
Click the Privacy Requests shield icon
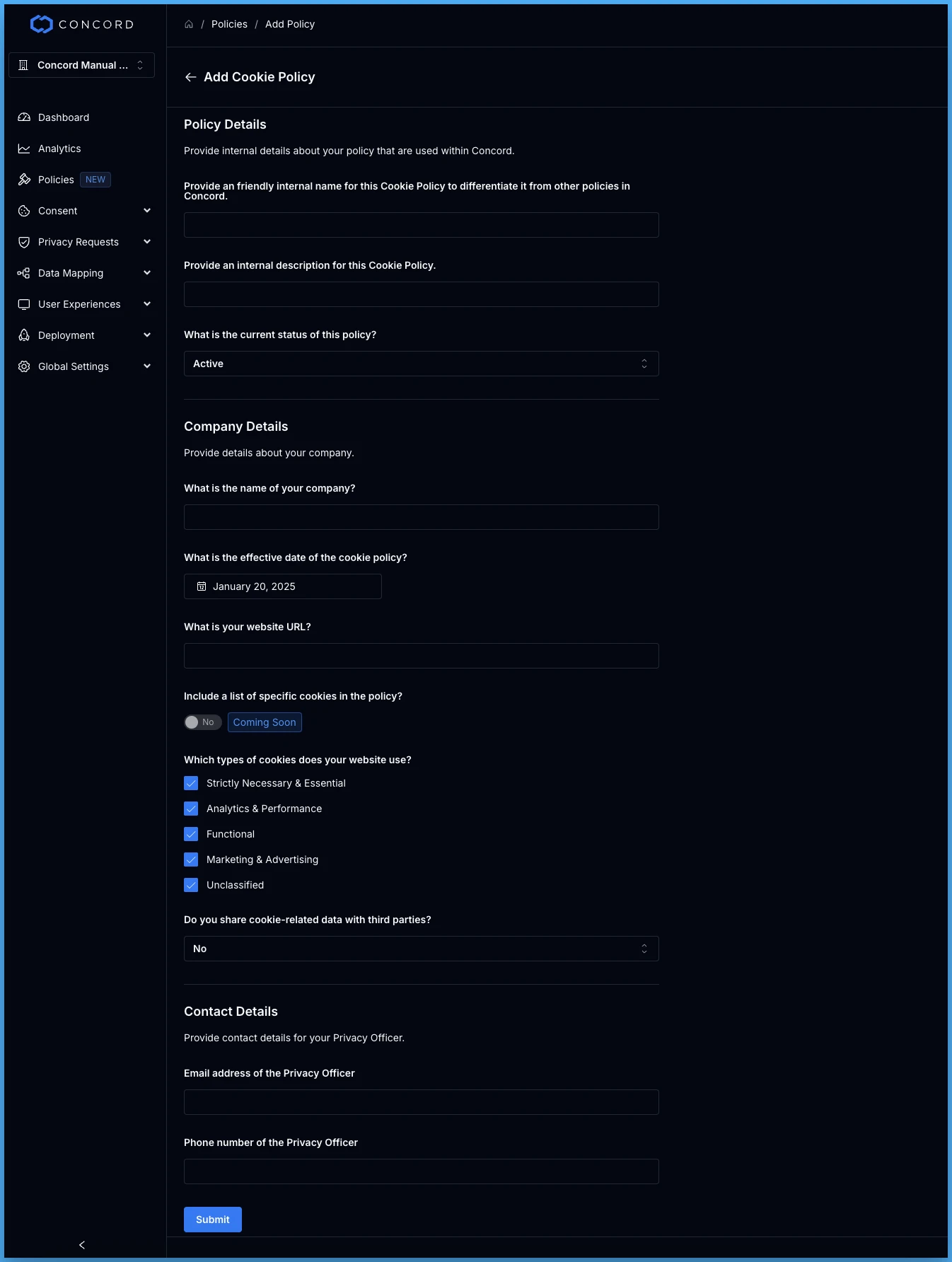[24, 242]
